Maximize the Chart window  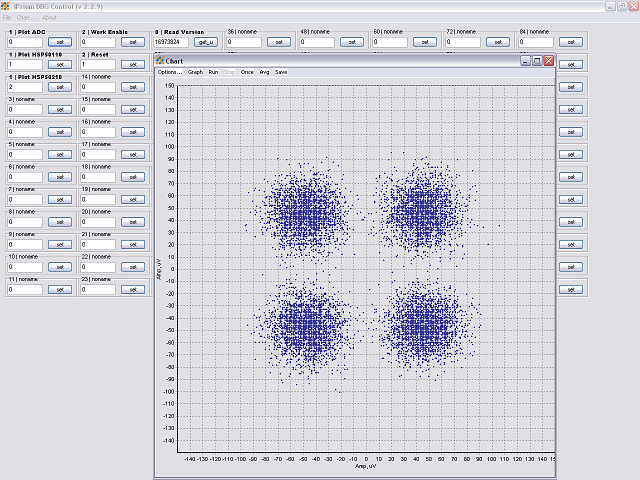[537, 61]
